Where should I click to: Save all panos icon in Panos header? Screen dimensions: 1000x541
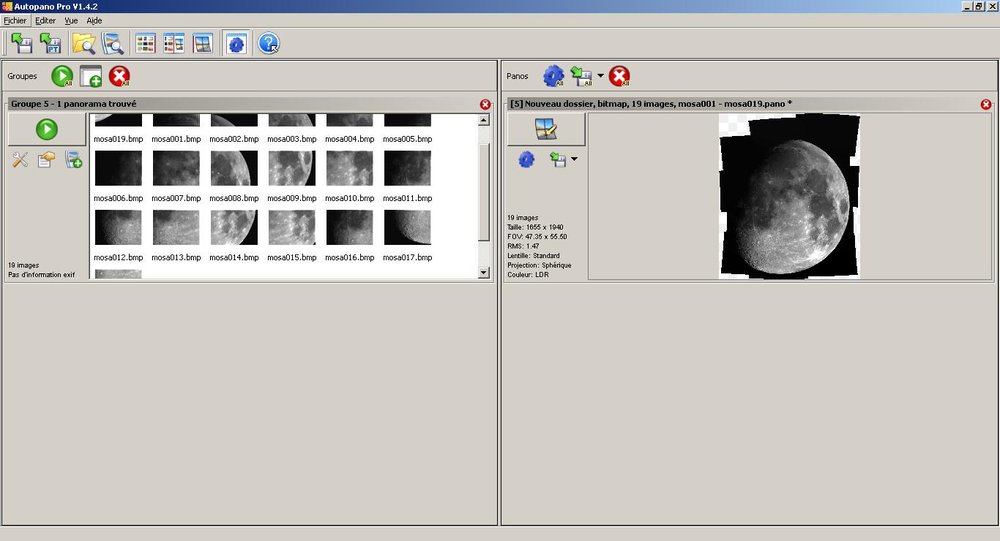[x=581, y=76]
